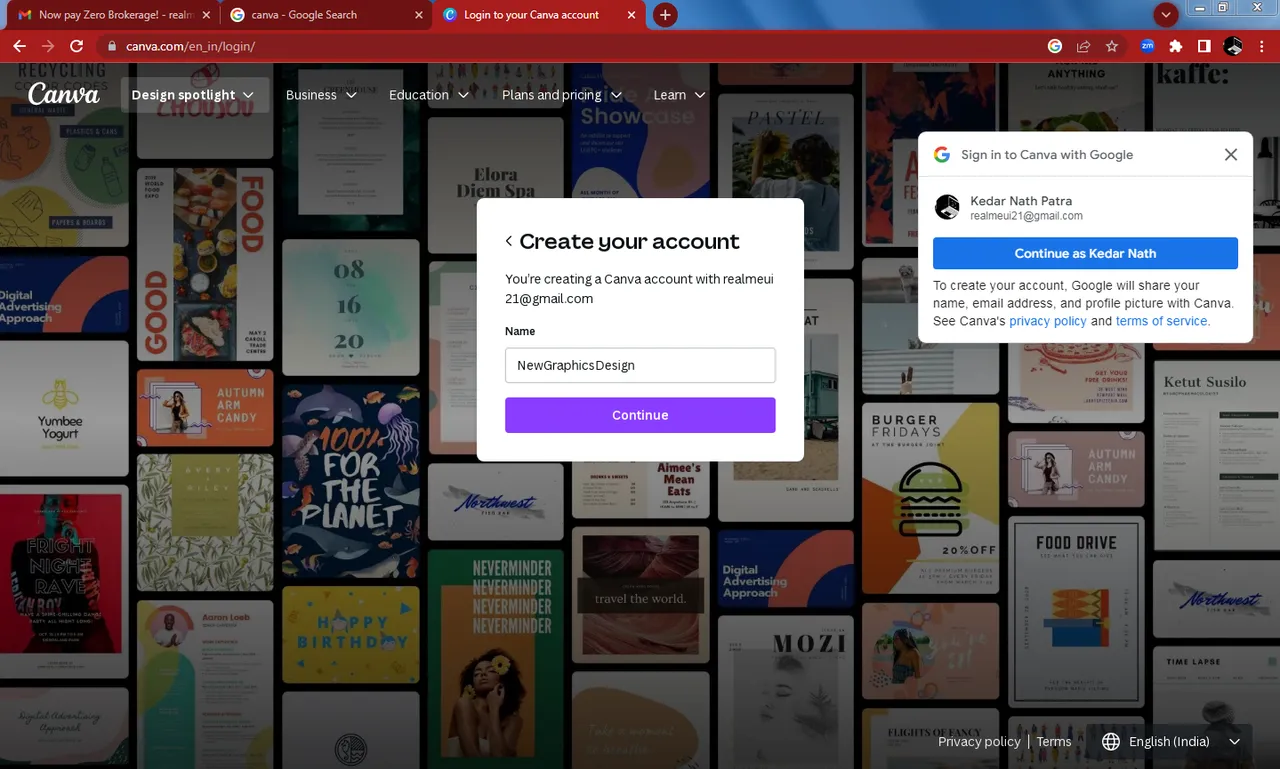Expand the Learn menu
Image resolution: width=1280 pixels, height=769 pixels.
679,95
